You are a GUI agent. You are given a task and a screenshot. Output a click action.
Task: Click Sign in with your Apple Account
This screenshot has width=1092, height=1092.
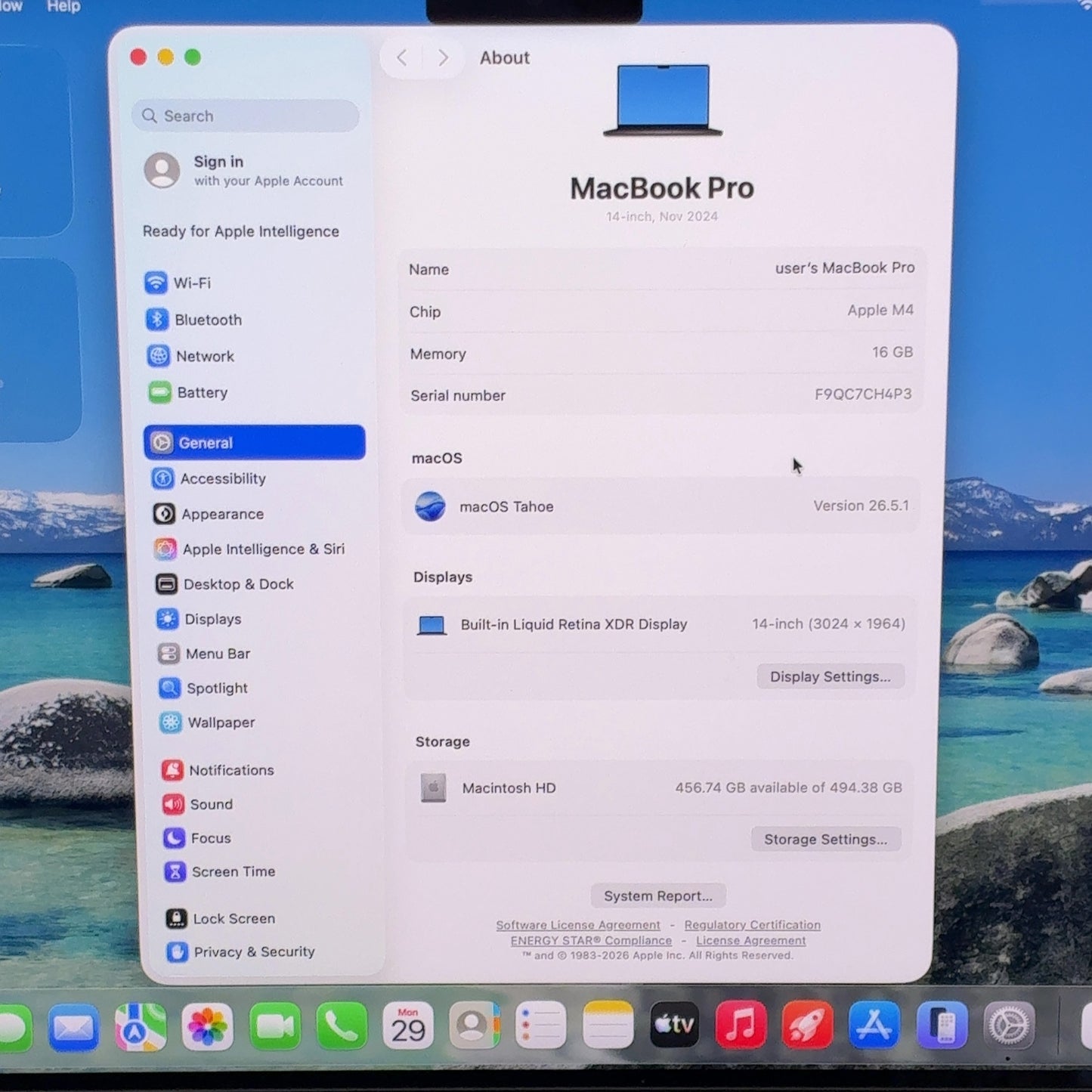[x=244, y=170]
